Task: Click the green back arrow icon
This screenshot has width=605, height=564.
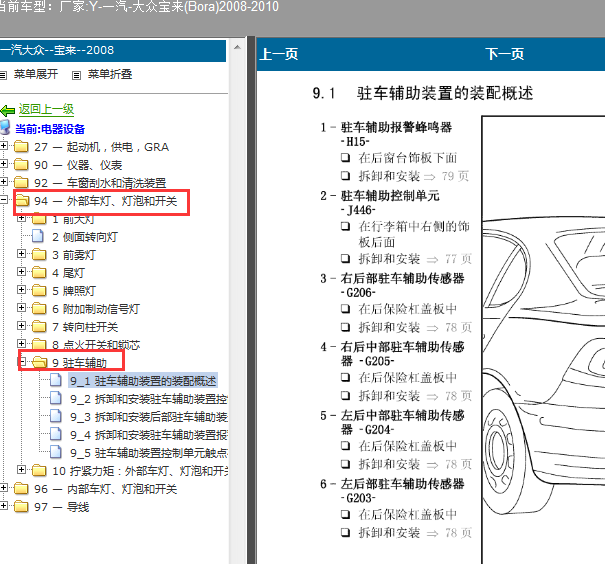Action: tap(7, 111)
